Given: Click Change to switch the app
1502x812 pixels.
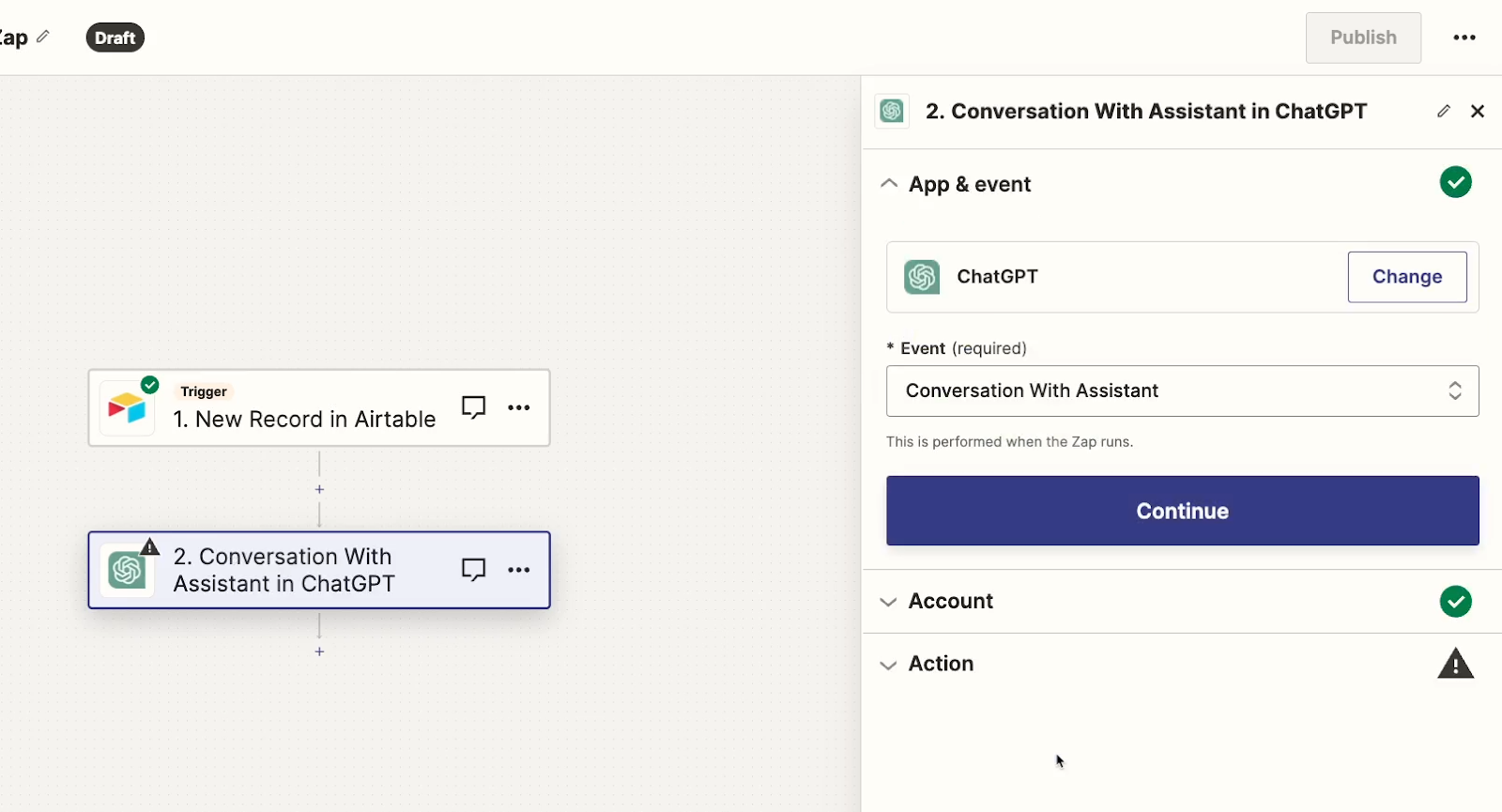Looking at the screenshot, I should point(1407,277).
